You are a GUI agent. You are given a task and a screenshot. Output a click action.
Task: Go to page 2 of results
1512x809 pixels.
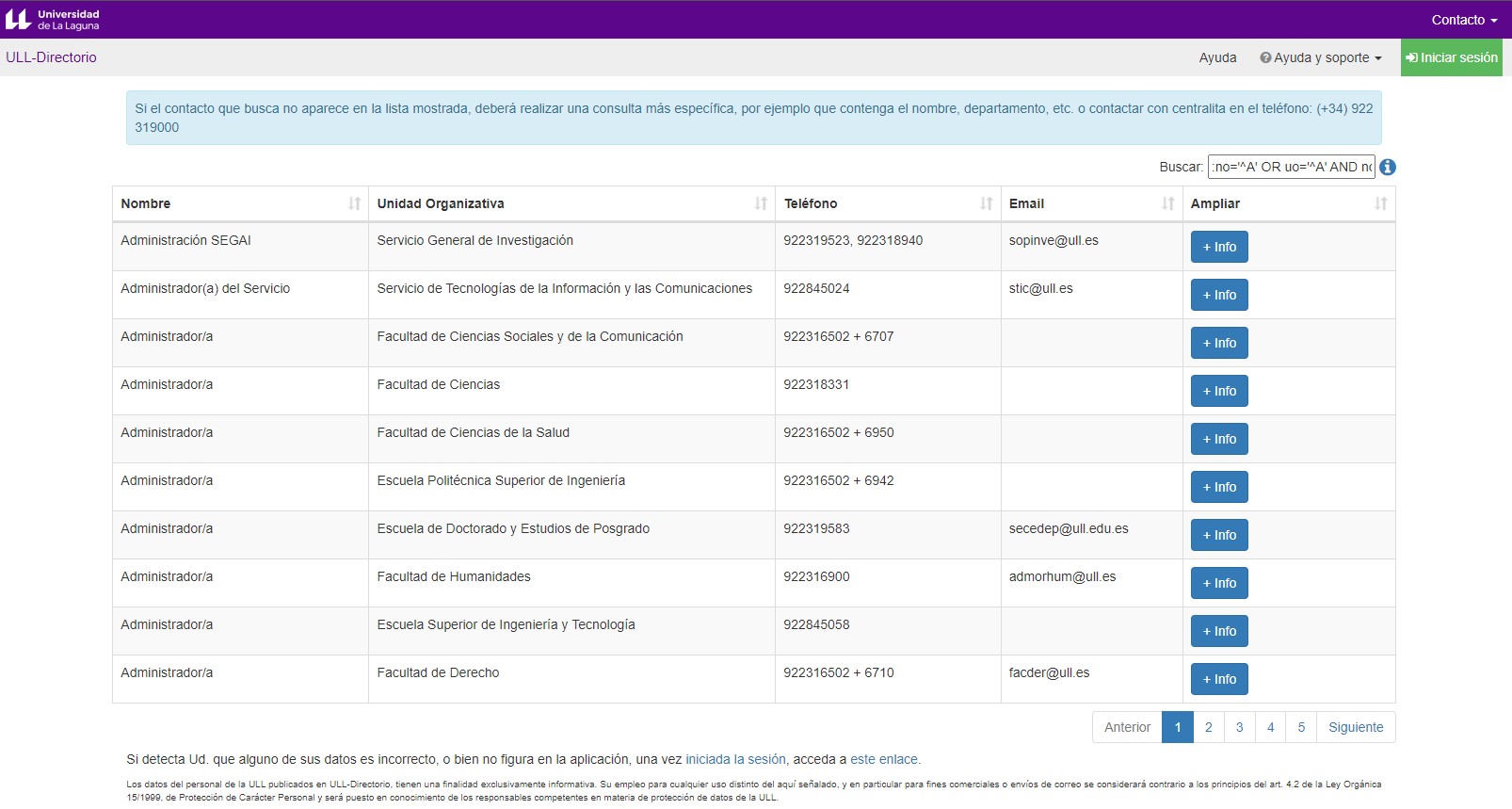click(1208, 727)
